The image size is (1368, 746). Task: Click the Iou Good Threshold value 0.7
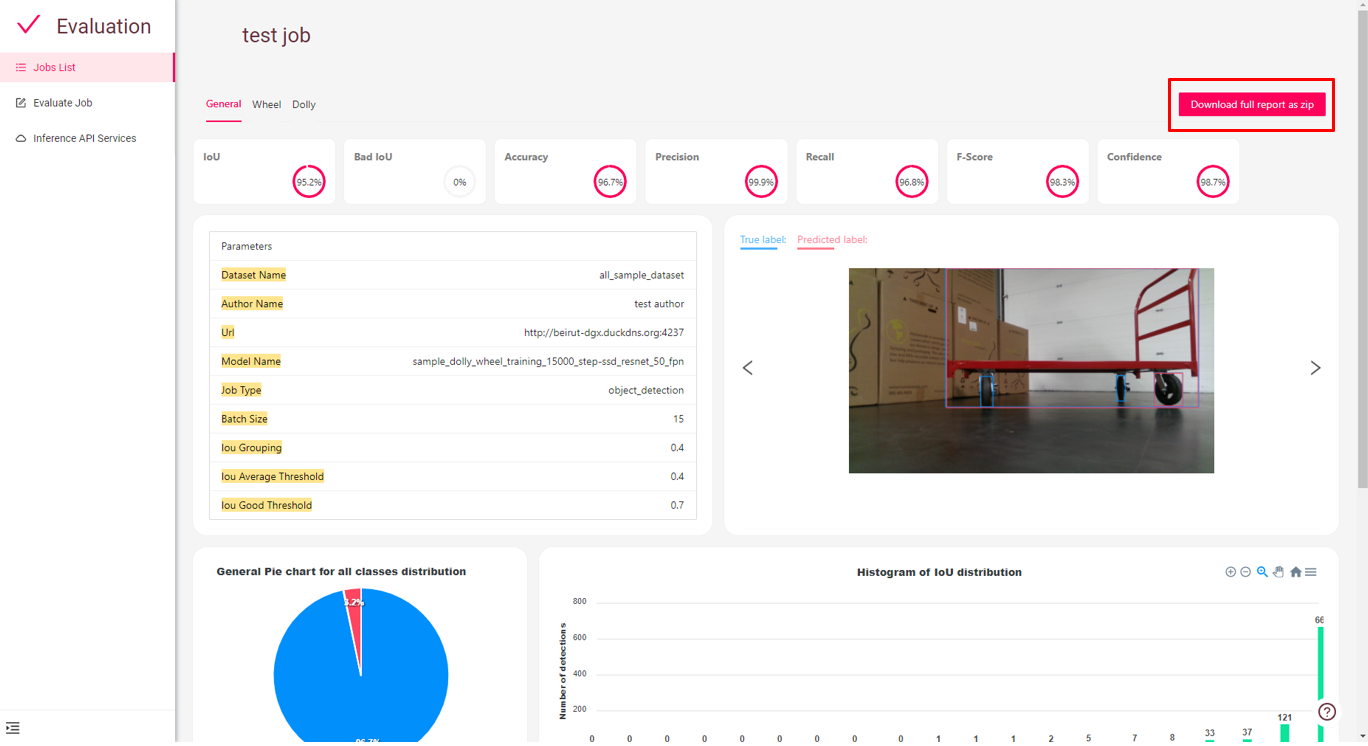[677, 505]
